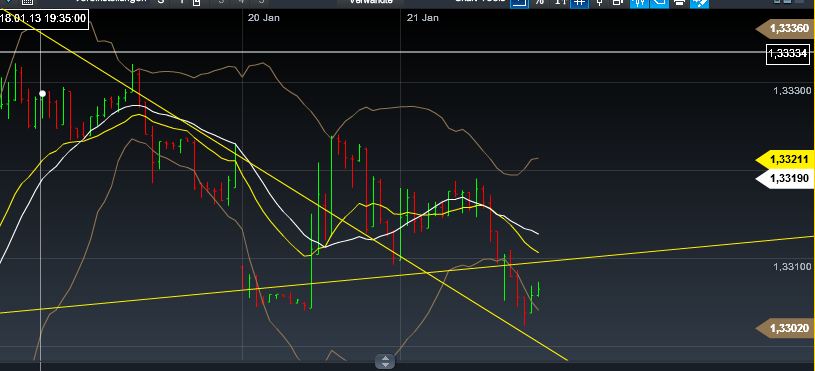Click the 20 Jan date label
The height and width of the screenshot is (371, 815).
(x=264, y=18)
